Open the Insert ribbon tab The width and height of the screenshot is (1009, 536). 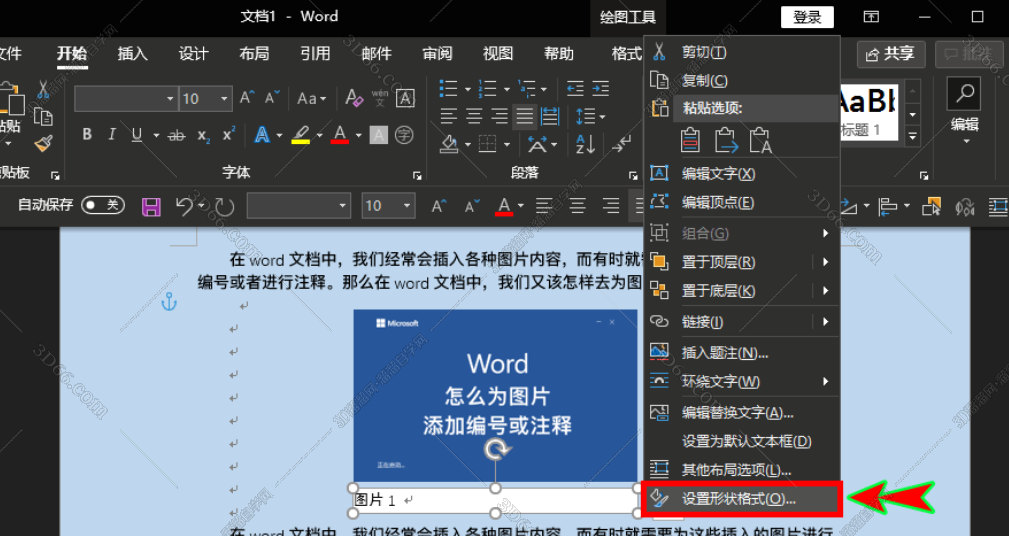133,53
